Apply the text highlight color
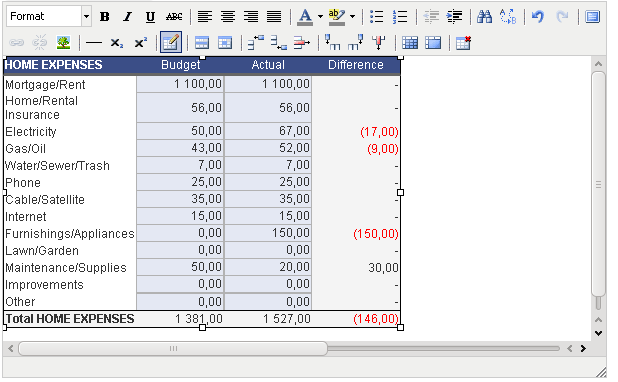The width and height of the screenshot is (618, 382). pyautogui.click(x=337, y=17)
